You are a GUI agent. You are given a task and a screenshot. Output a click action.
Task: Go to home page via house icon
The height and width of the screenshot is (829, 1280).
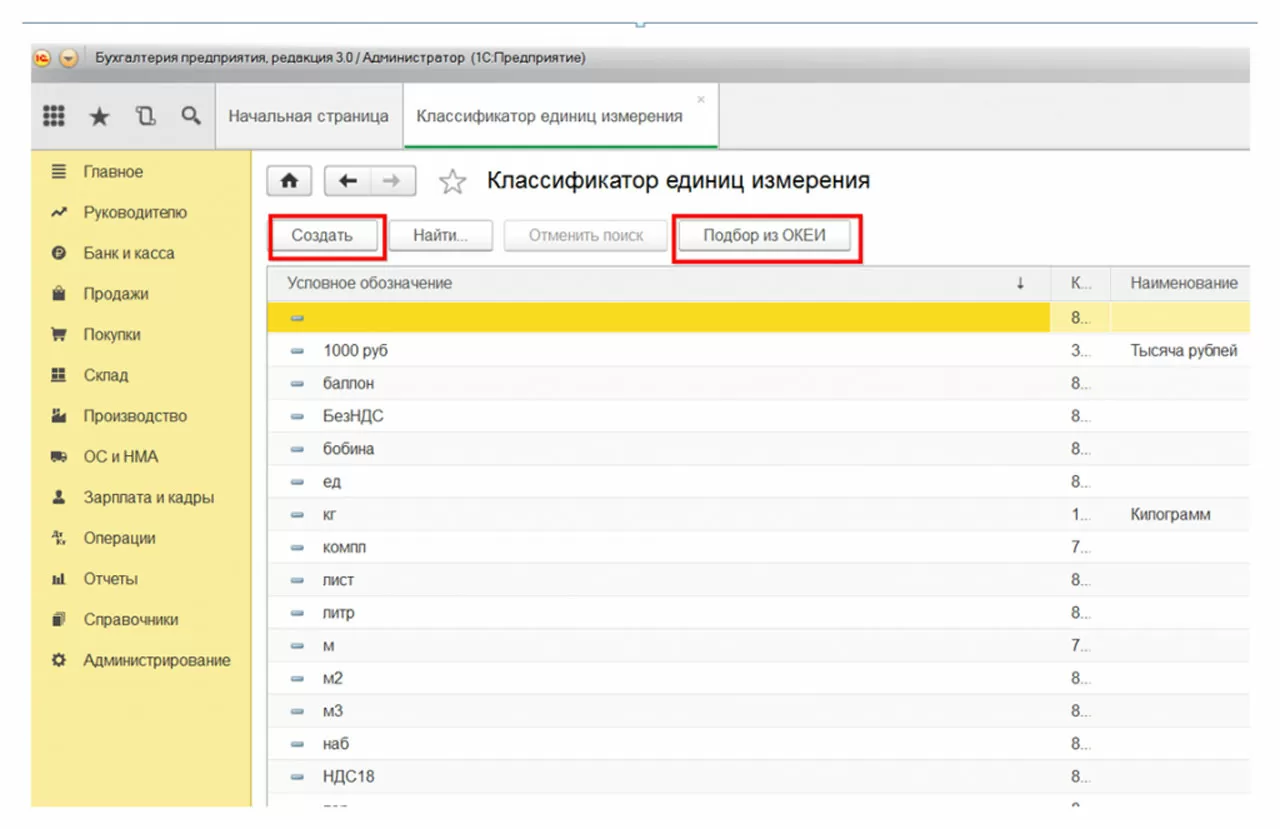click(290, 181)
